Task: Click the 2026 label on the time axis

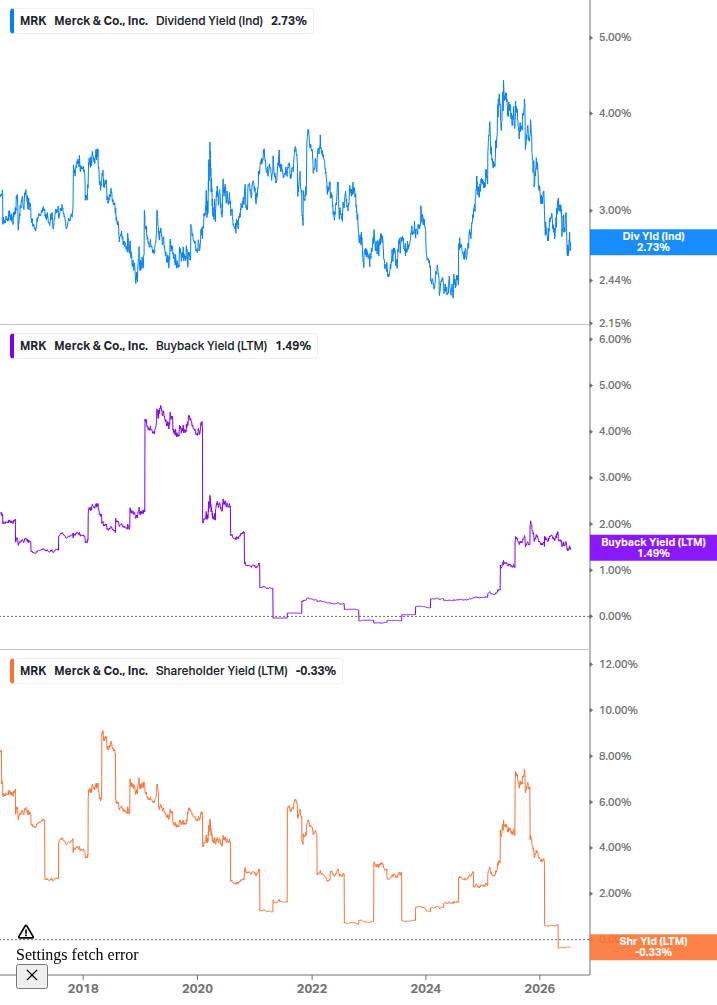Action: tap(540, 989)
